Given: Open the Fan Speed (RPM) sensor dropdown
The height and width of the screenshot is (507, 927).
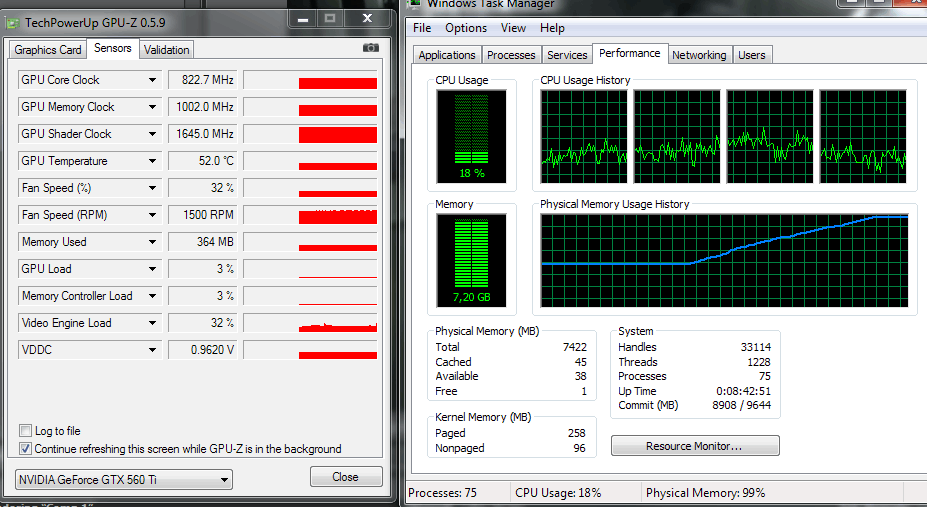Looking at the screenshot, I should (x=153, y=215).
